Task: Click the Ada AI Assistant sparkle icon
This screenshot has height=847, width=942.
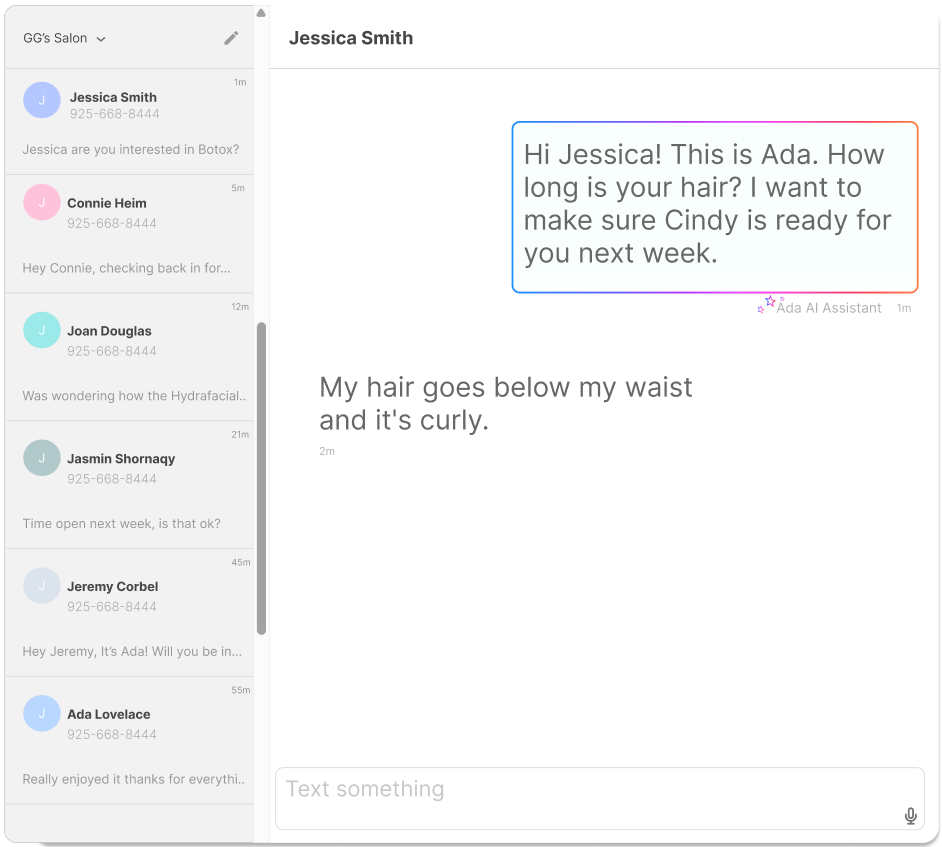Action: pos(770,304)
